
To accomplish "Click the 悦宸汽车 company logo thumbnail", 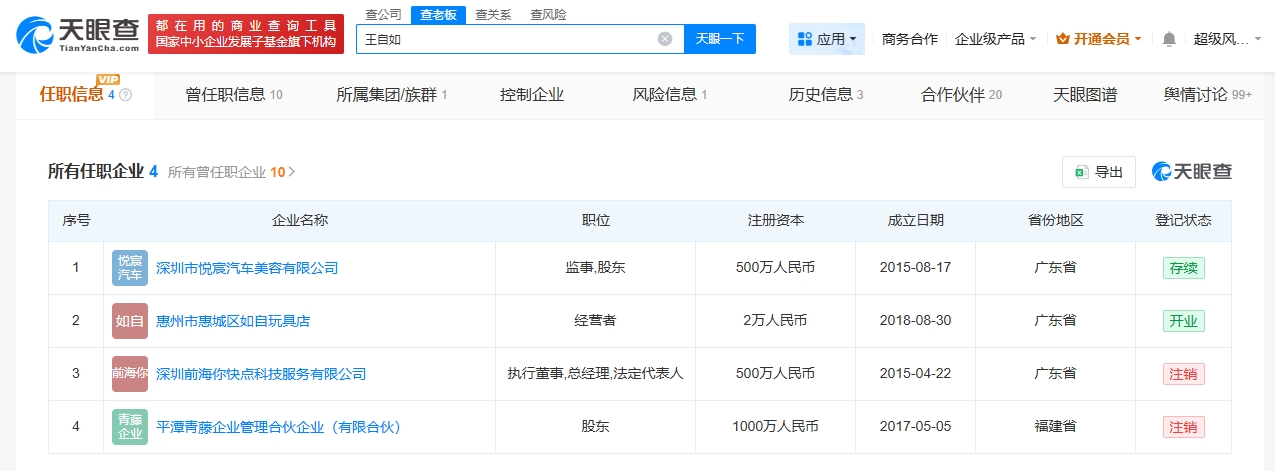I will point(130,268).
